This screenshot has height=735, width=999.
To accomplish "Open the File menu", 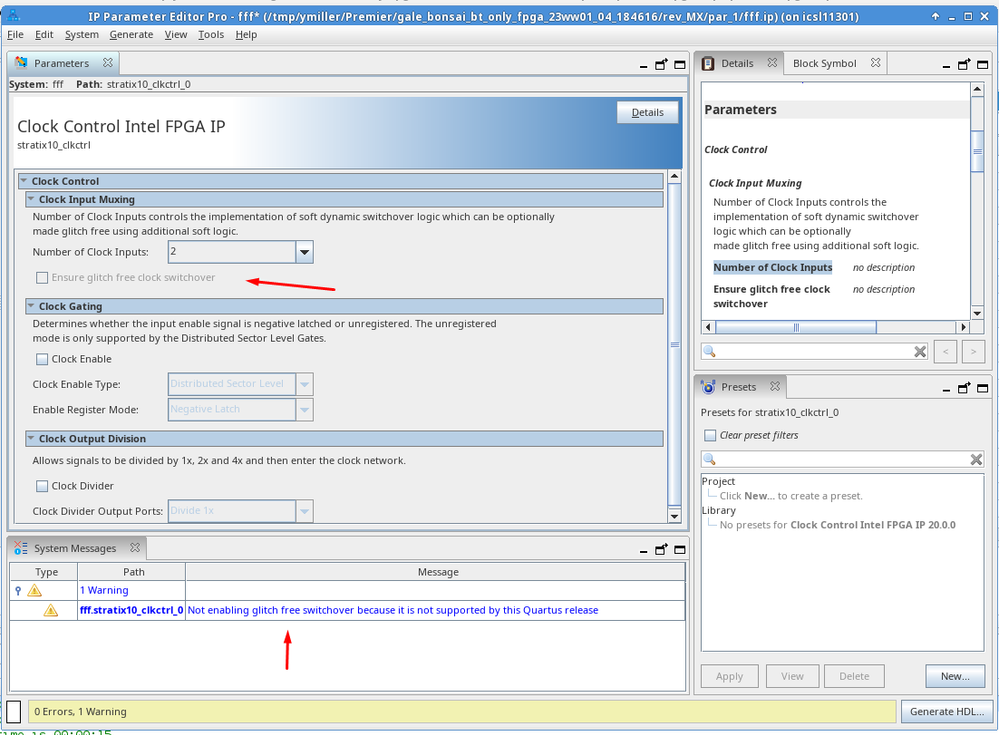I will (15, 34).
